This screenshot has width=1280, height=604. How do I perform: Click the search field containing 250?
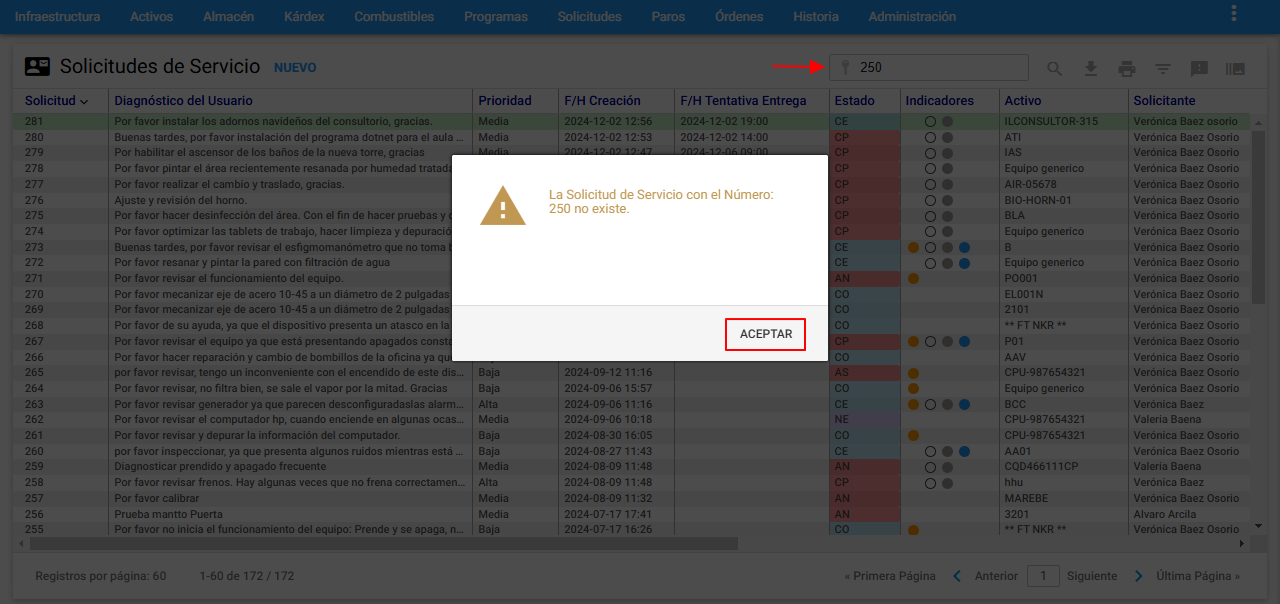[x=929, y=68]
